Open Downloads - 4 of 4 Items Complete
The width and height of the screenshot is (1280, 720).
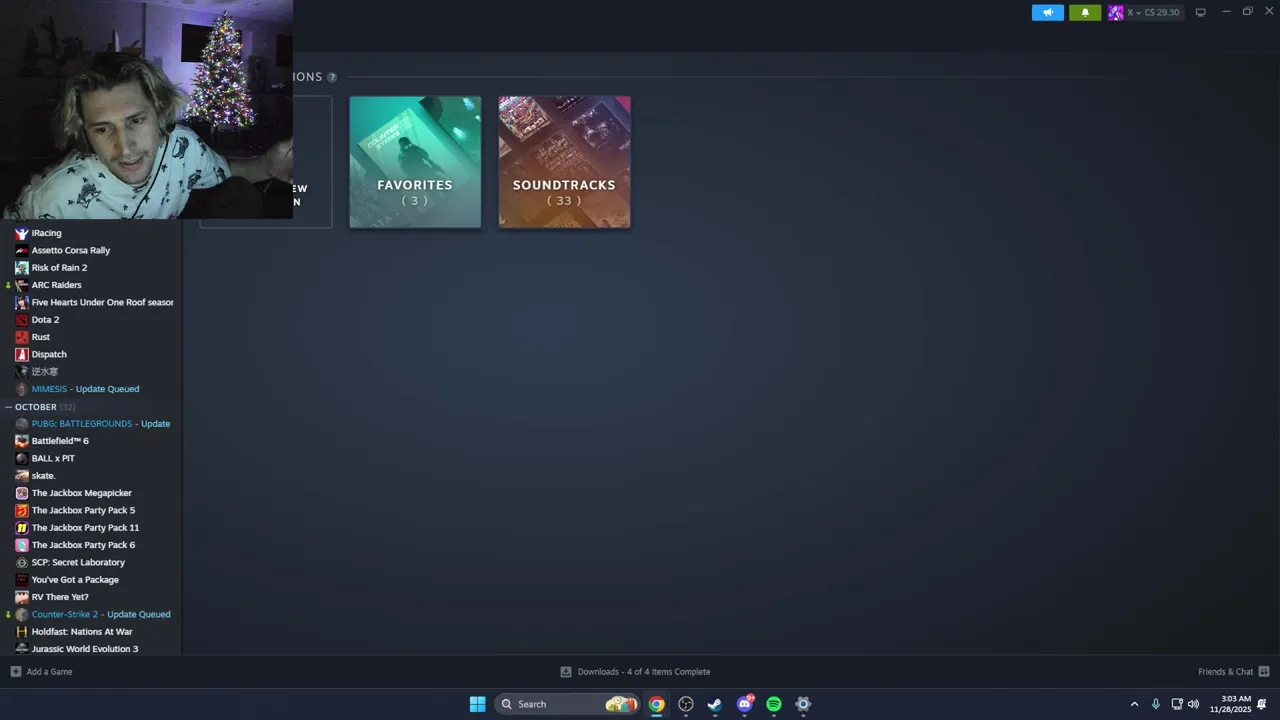click(x=635, y=672)
